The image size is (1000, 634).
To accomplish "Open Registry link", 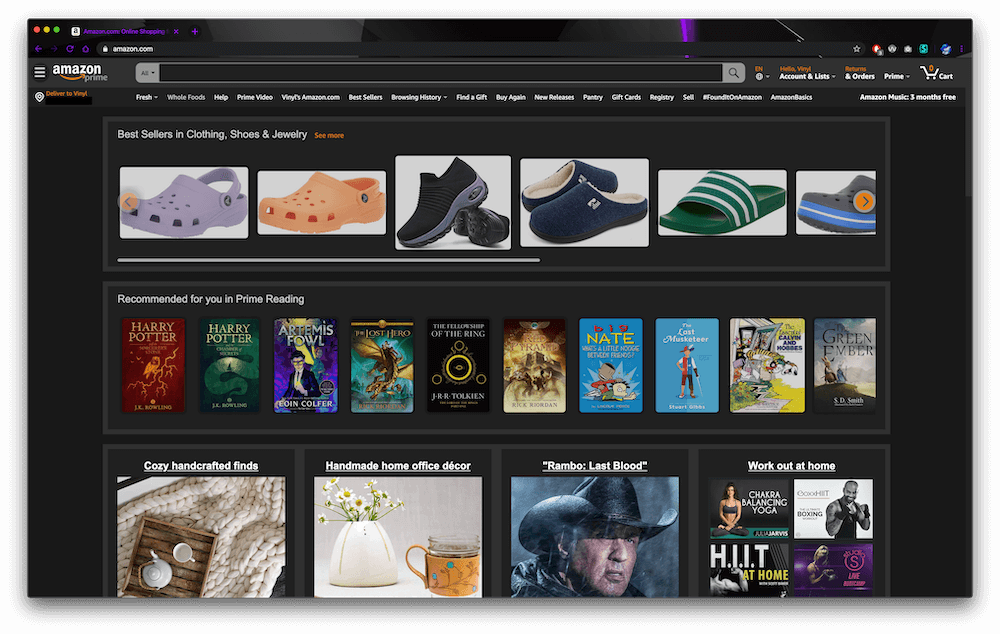I will (x=661, y=97).
